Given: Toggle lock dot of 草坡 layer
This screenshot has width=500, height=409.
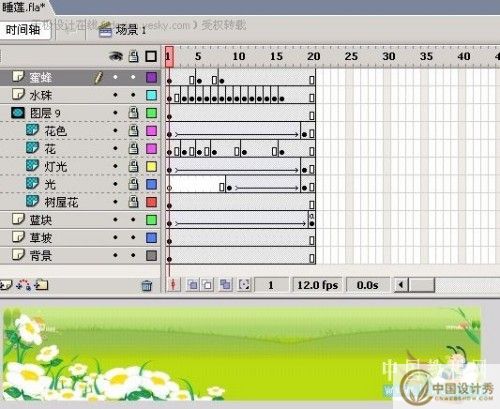Looking at the screenshot, I should 133,237.
